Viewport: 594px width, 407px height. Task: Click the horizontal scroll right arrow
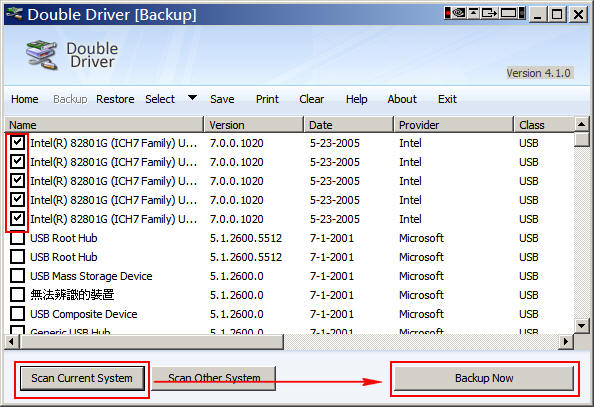(x=566, y=341)
